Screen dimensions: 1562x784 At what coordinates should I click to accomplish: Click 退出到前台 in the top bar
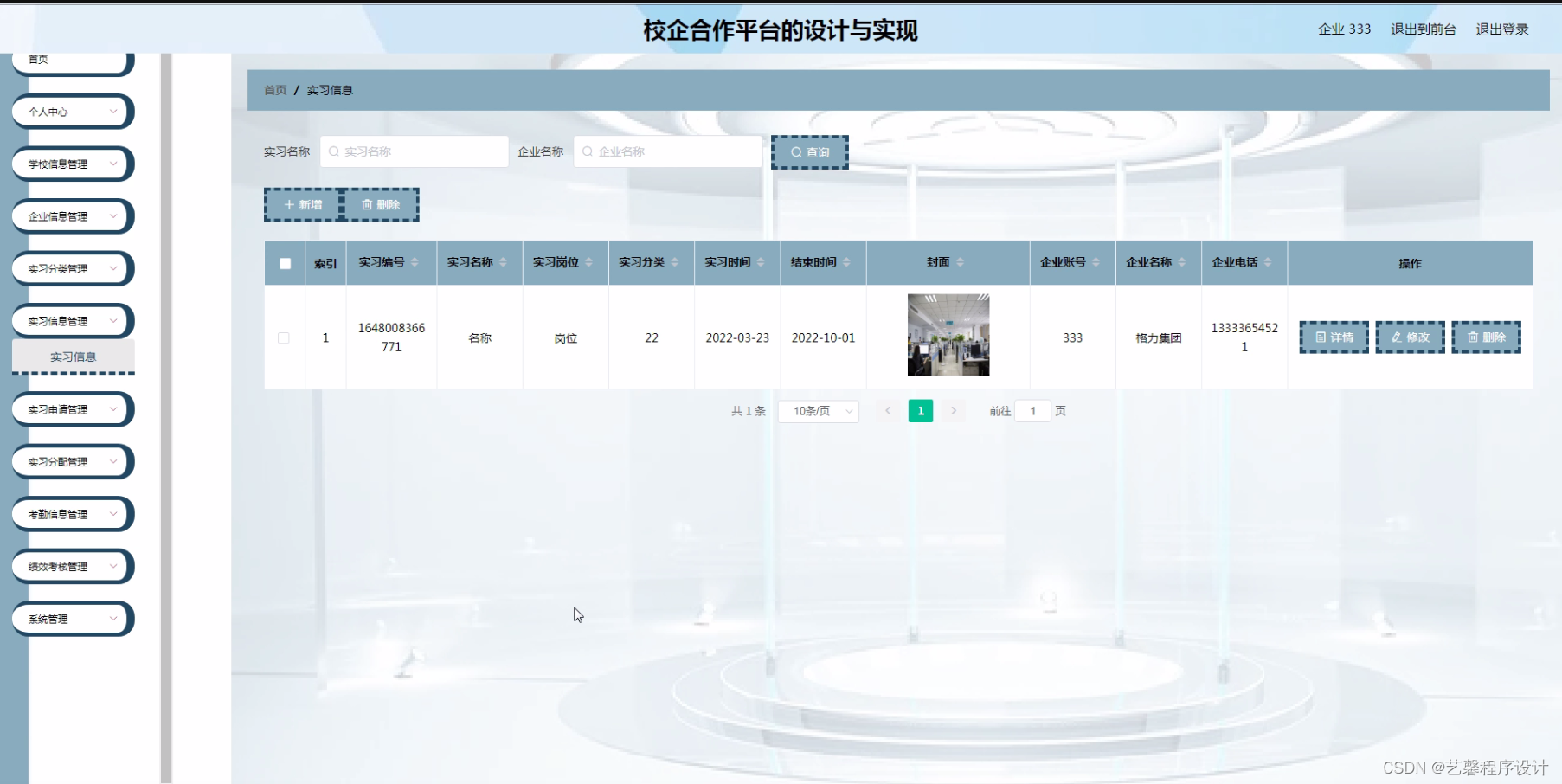(1424, 29)
